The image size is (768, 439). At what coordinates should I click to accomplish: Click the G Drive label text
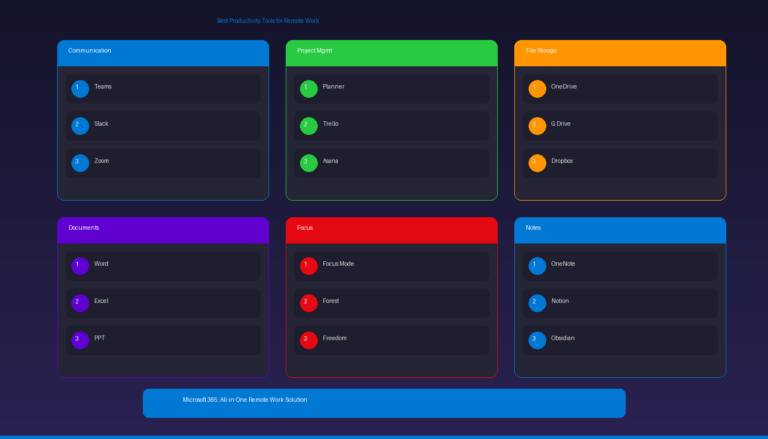[x=561, y=124]
